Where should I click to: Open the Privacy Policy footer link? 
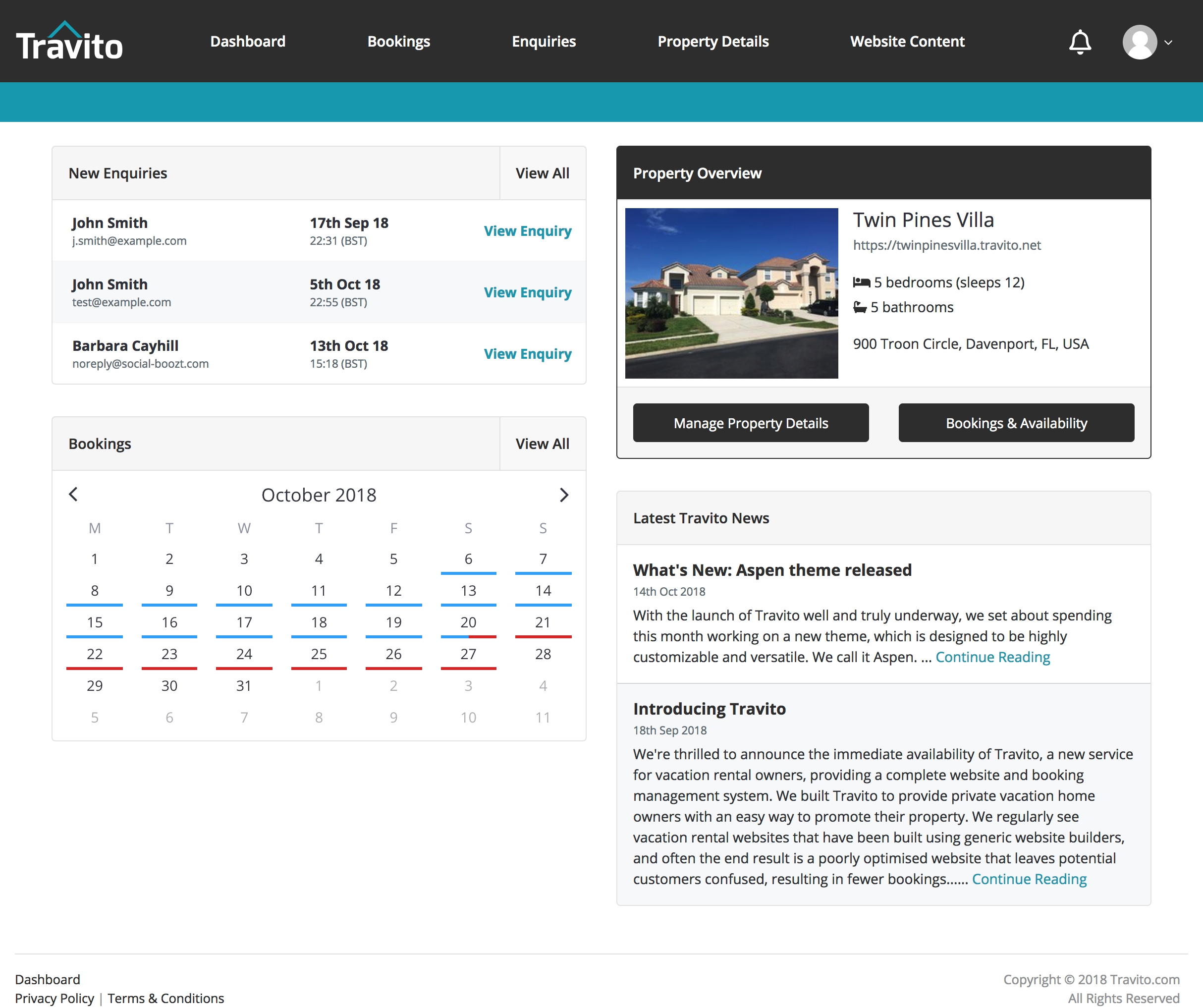pos(55,998)
